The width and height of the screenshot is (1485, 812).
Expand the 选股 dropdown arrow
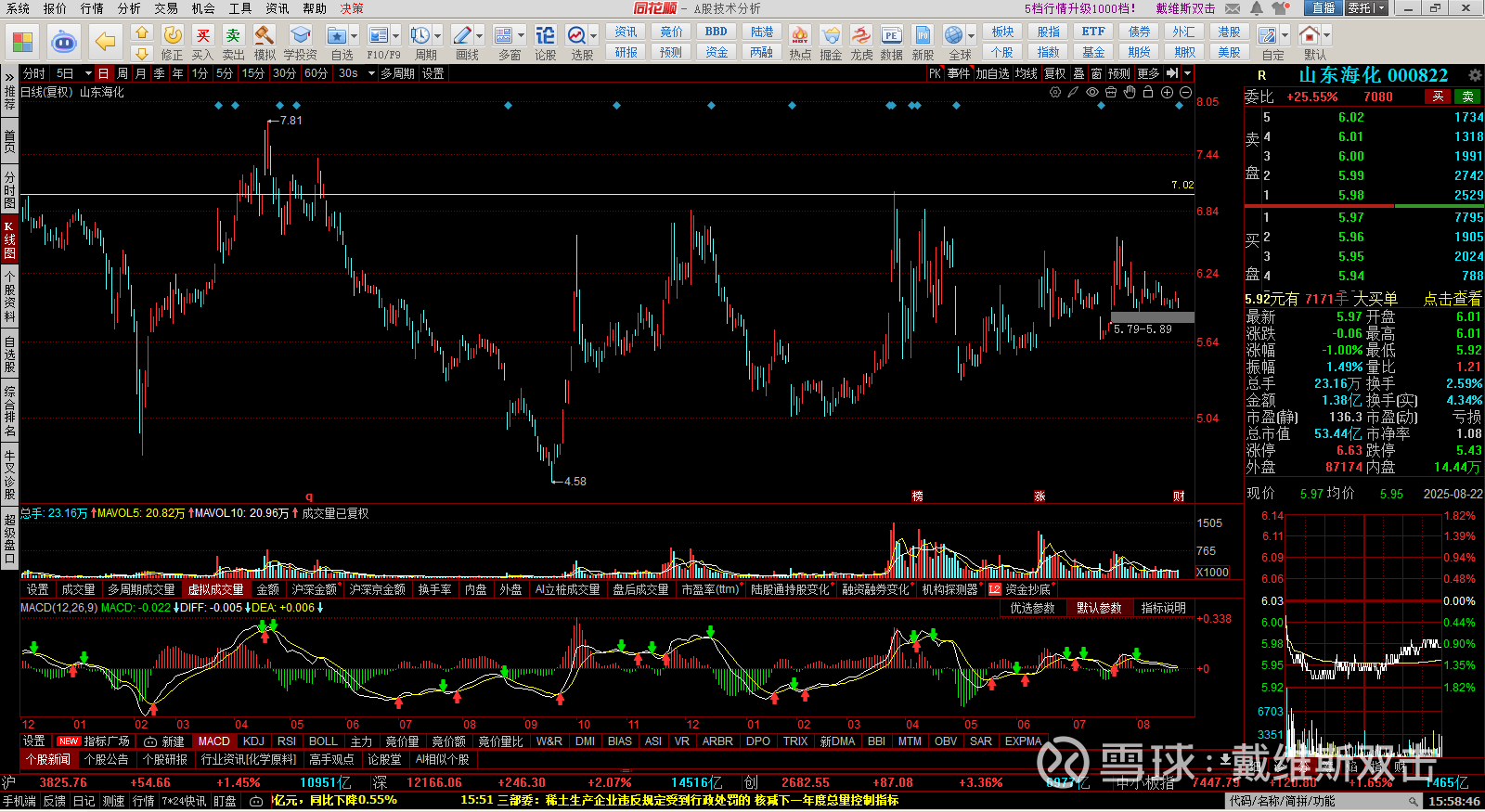[x=593, y=35]
